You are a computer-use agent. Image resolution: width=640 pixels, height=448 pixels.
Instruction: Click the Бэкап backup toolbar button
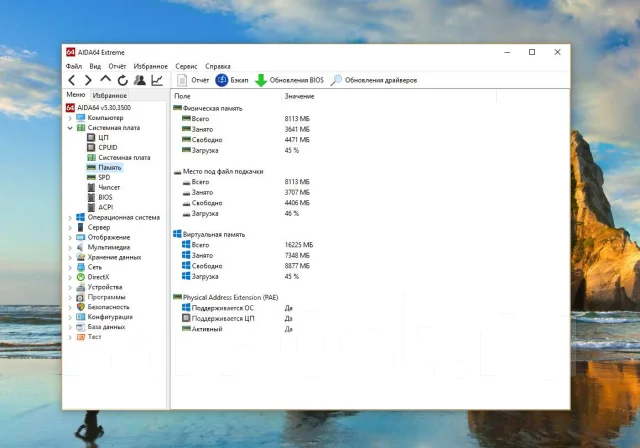point(231,80)
